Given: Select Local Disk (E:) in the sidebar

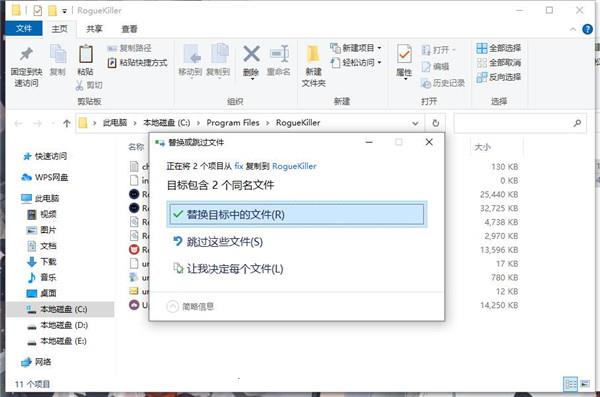Looking at the screenshot, I should pos(57,341).
